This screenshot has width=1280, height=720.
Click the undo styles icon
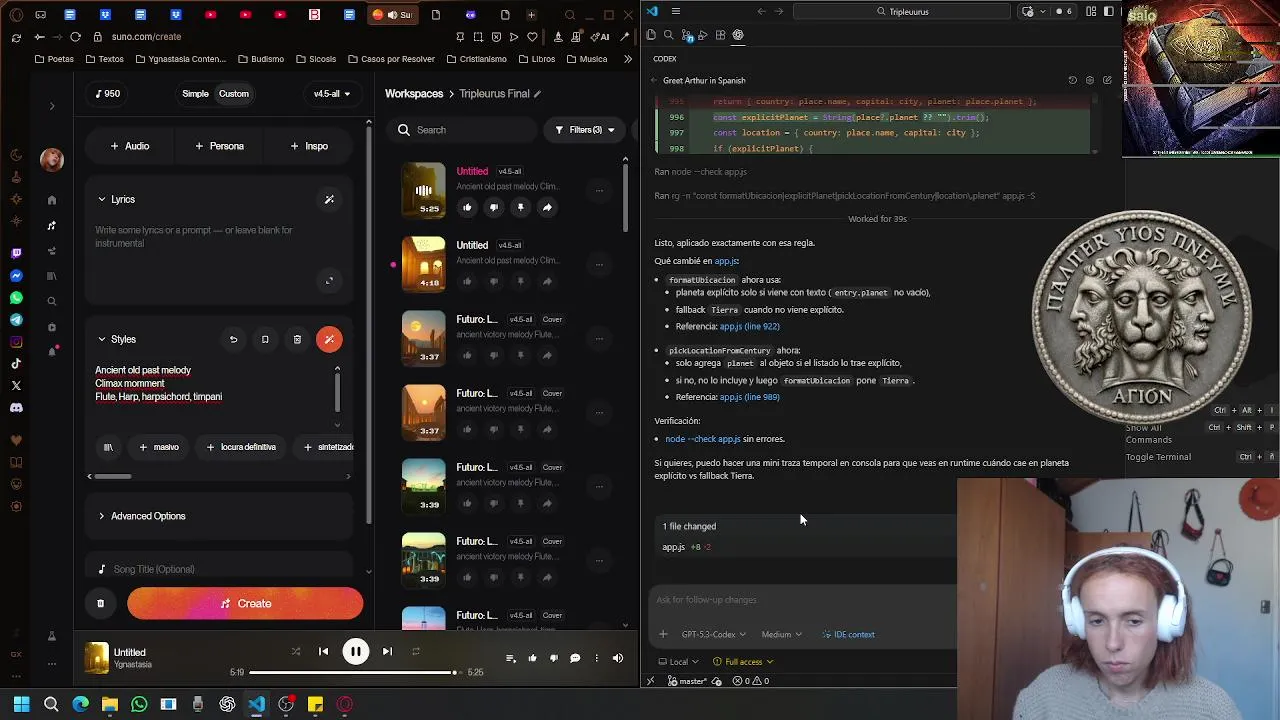tap(233, 339)
